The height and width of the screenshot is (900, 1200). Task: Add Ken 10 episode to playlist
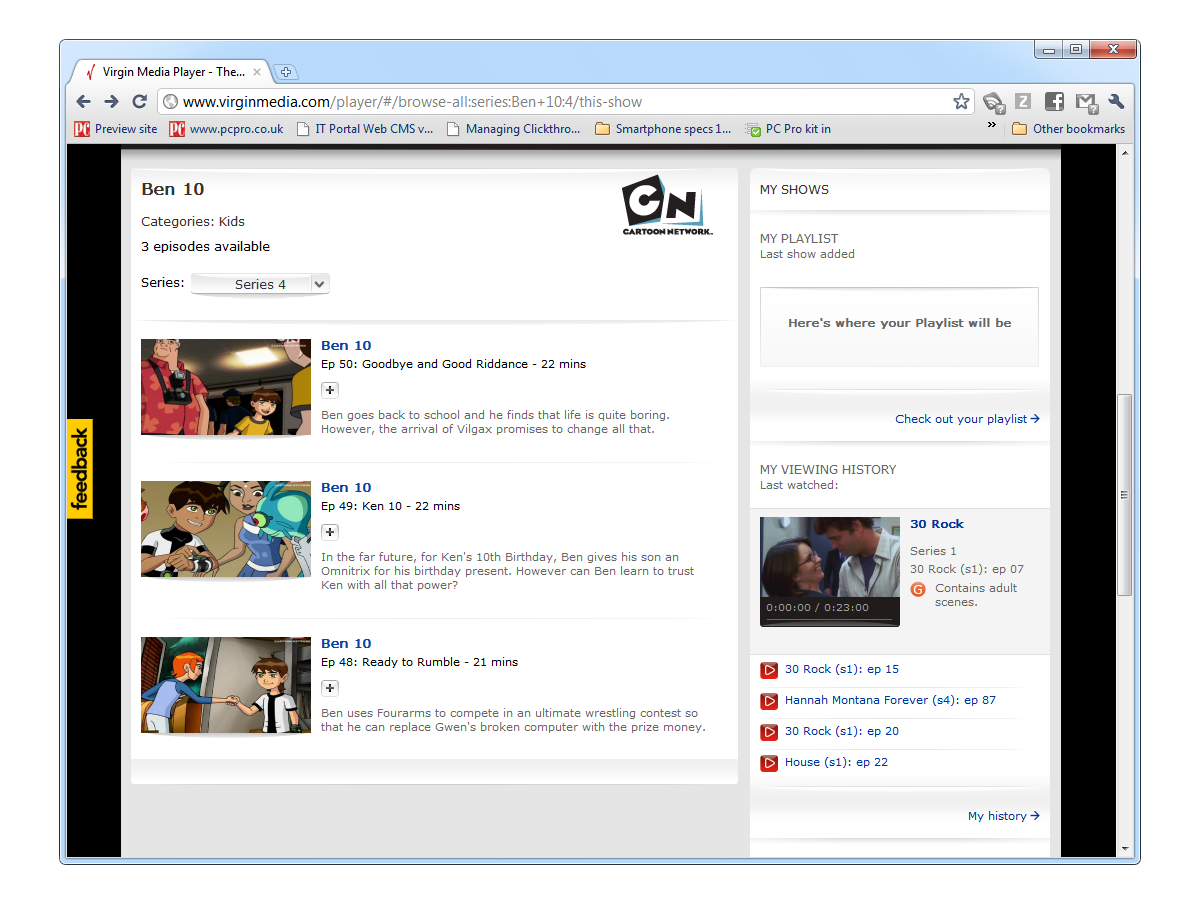click(330, 532)
